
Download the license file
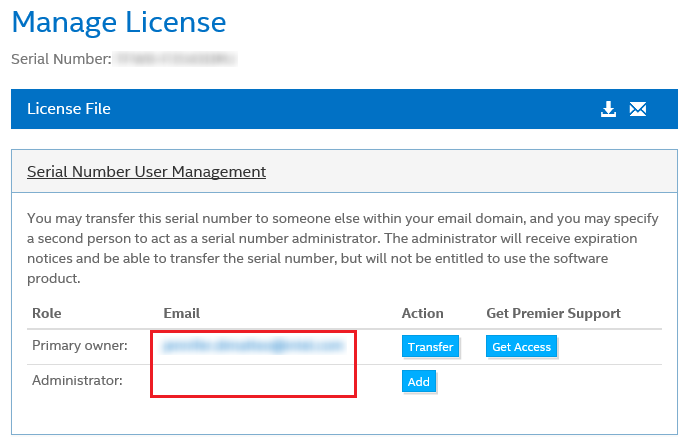pyautogui.click(x=608, y=109)
